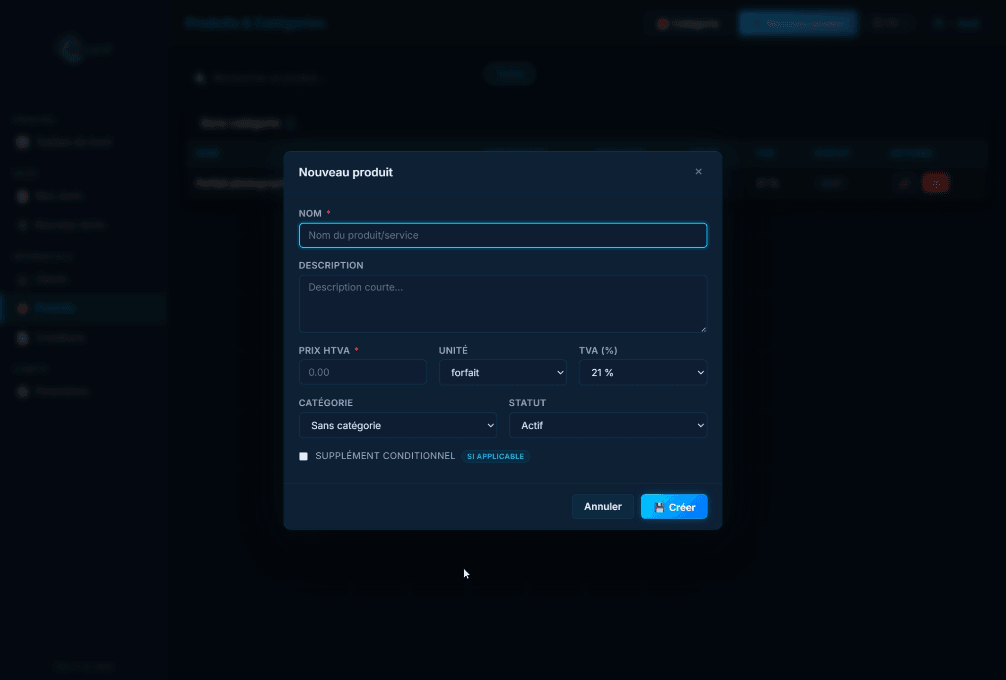This screenshot has height=680, width=1006.
Task: Click the SI APPLICABLE badge next to the checkbox
Action: pos(495,456)
